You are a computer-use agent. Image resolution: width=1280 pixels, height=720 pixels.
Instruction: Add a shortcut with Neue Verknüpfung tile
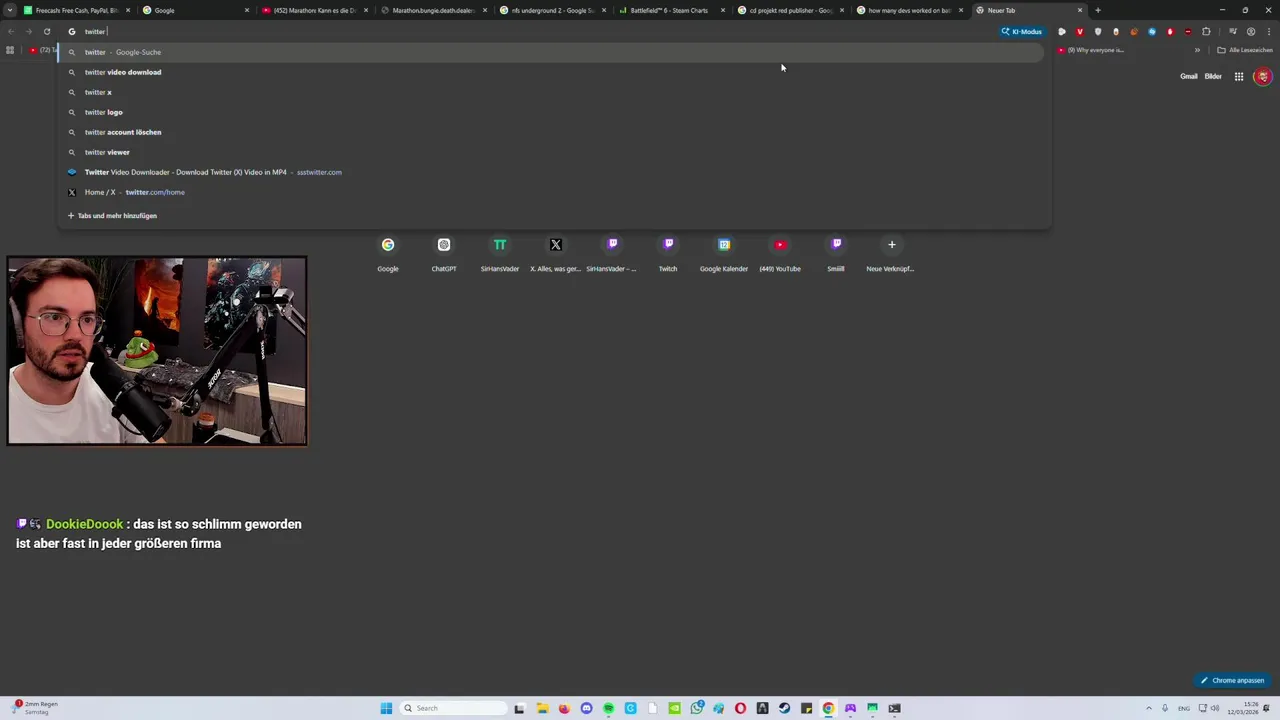click(x=892, y=253)
